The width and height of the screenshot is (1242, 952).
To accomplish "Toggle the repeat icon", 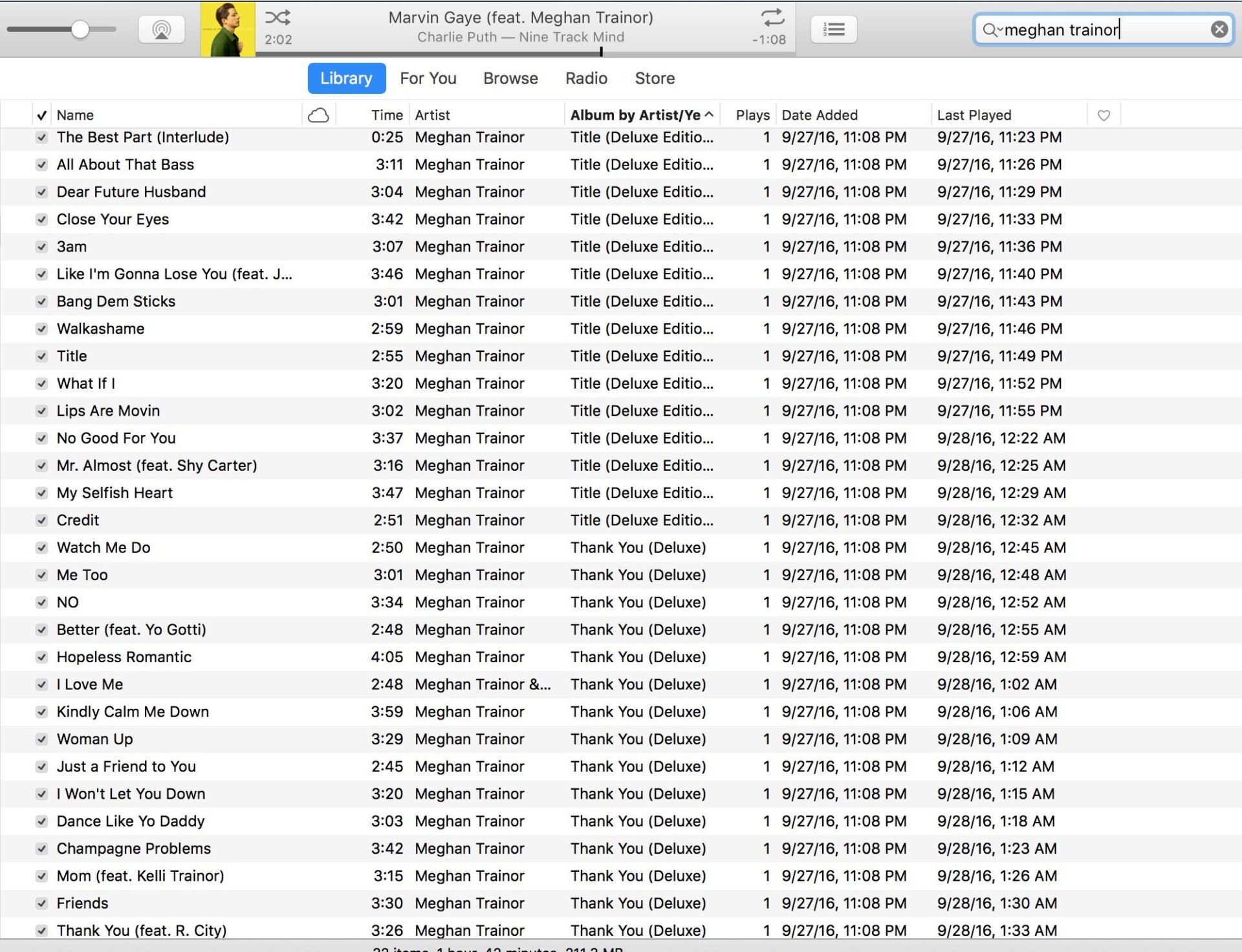I will click(x=772, y=17).
